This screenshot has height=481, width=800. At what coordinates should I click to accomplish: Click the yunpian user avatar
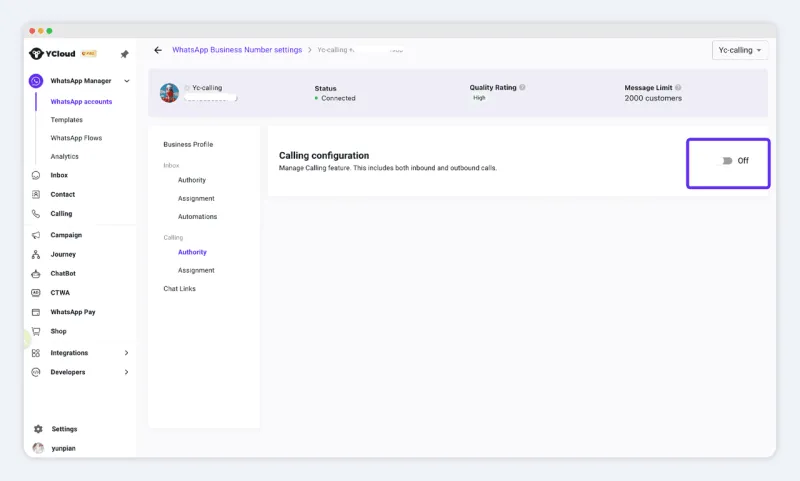tap(38, 448)
